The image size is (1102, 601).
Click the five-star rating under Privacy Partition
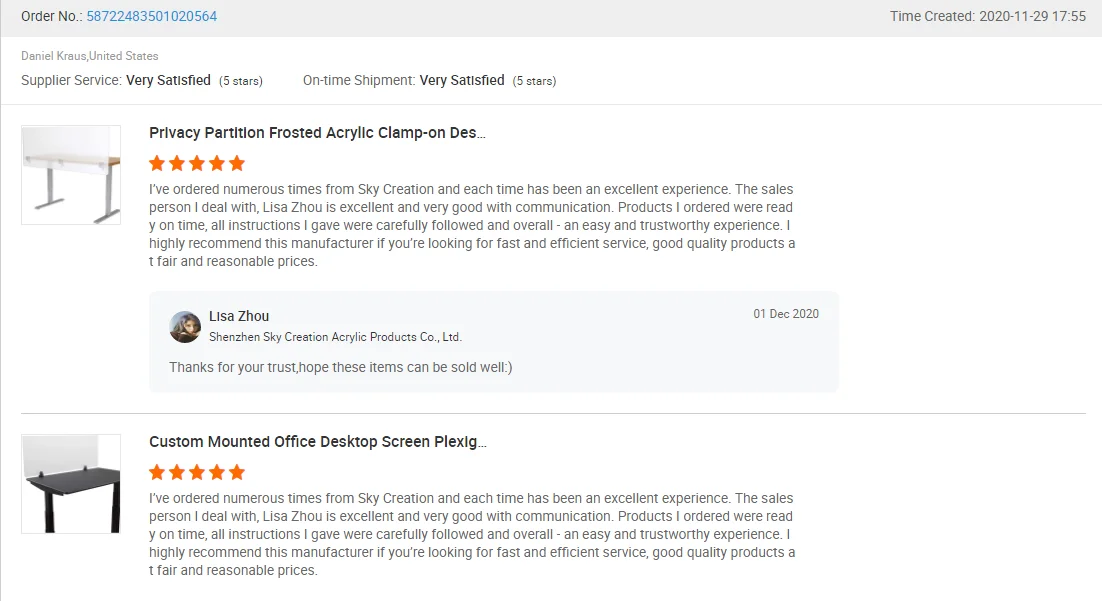(x=197, y=163)
